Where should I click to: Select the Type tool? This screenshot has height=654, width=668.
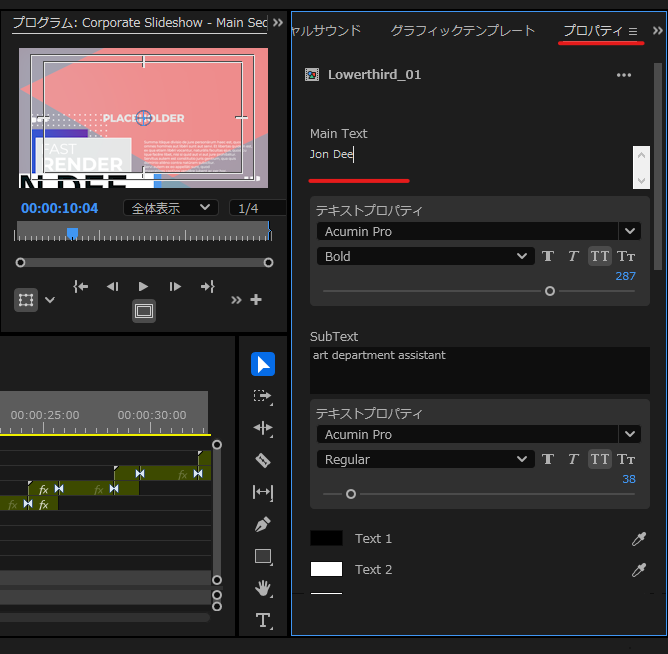tap(263, 620)
